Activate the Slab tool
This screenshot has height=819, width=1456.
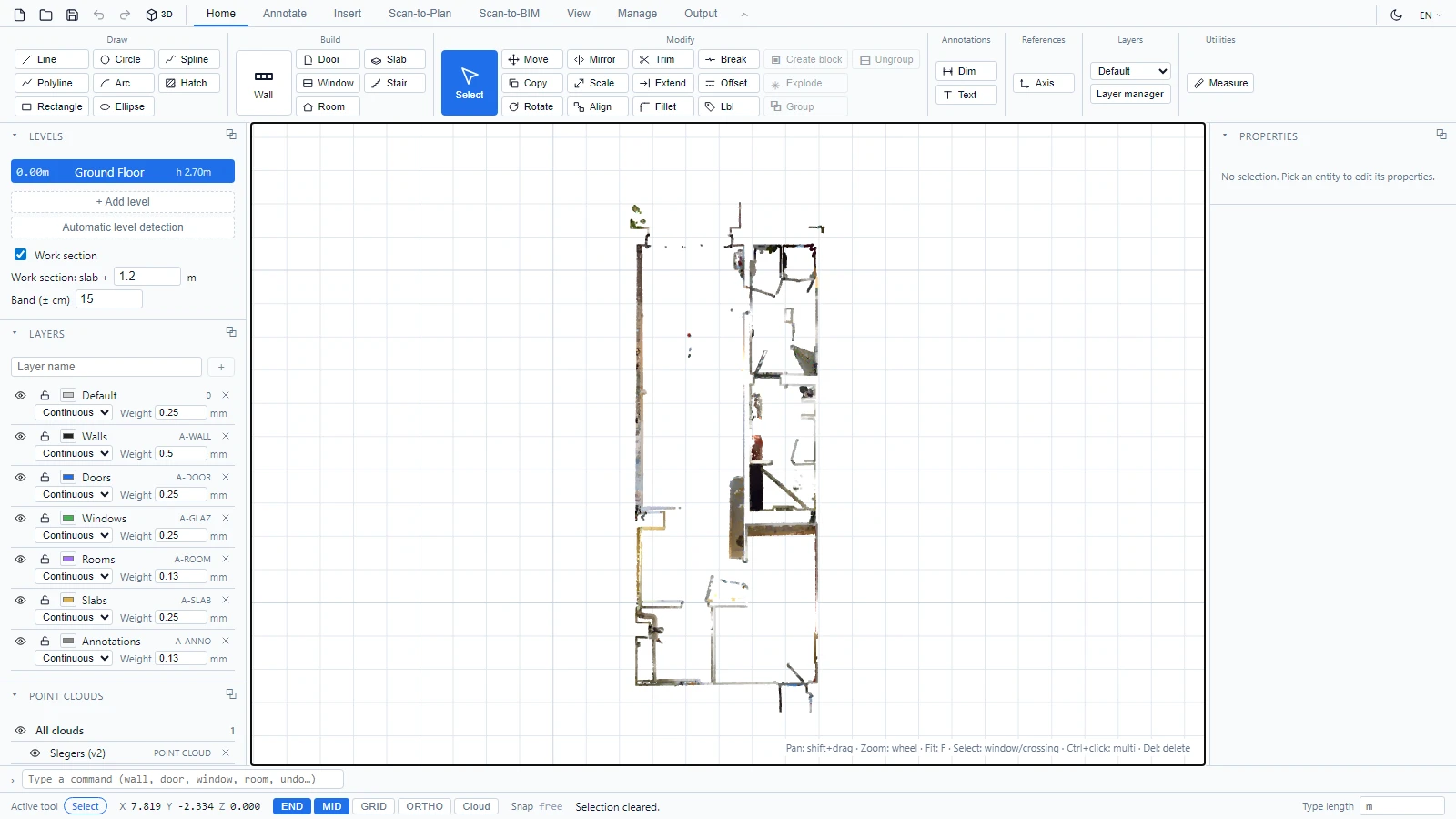[x=395, y=59]
